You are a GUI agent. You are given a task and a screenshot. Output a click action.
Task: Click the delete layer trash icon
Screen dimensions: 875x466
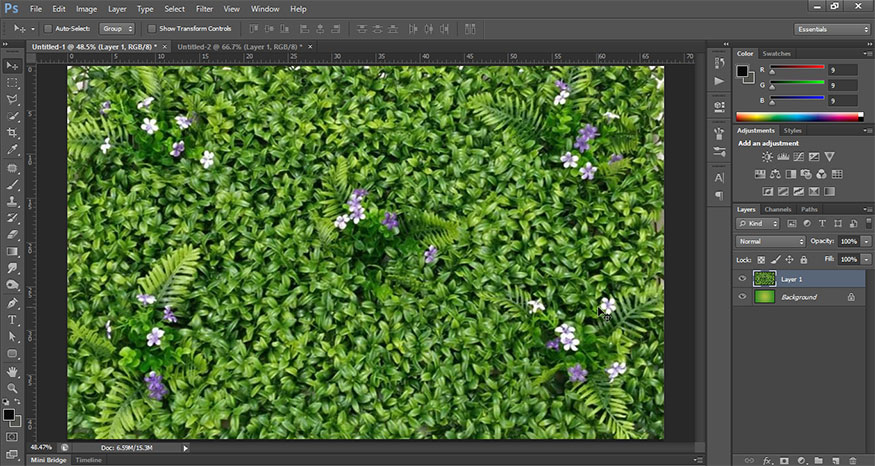(x=851, y=460)
